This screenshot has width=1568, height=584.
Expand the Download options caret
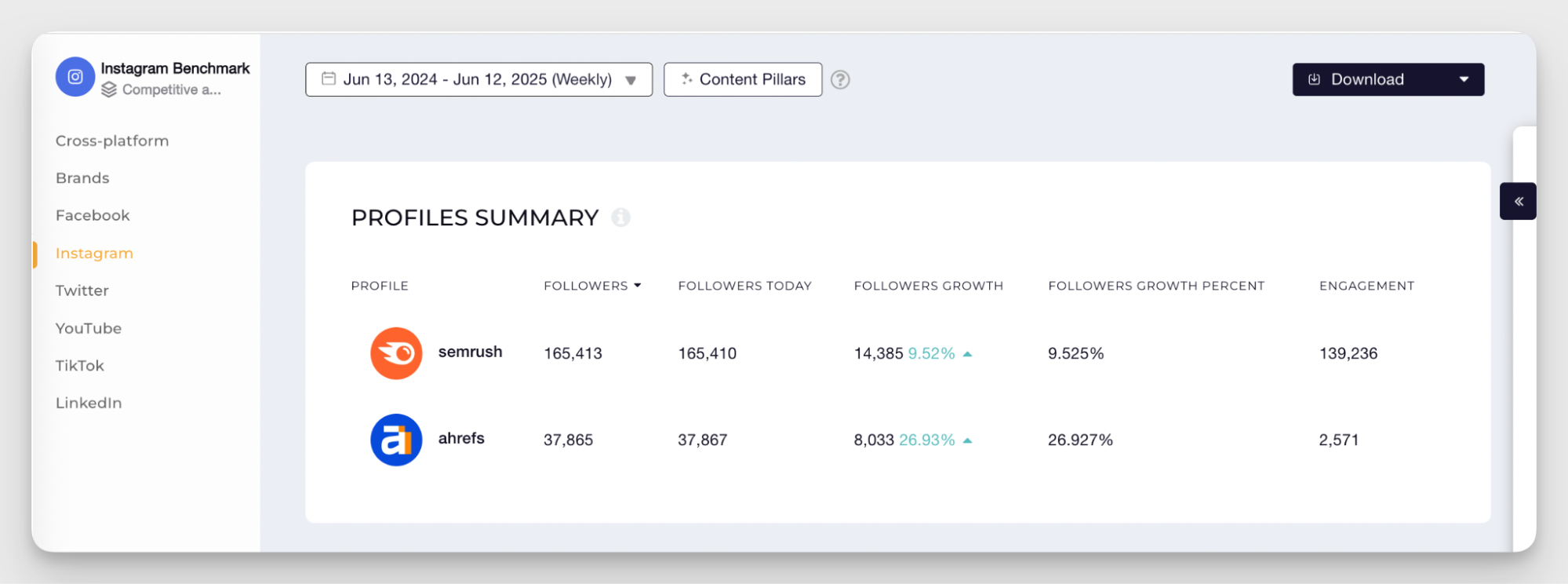(x=1464, y=79)
